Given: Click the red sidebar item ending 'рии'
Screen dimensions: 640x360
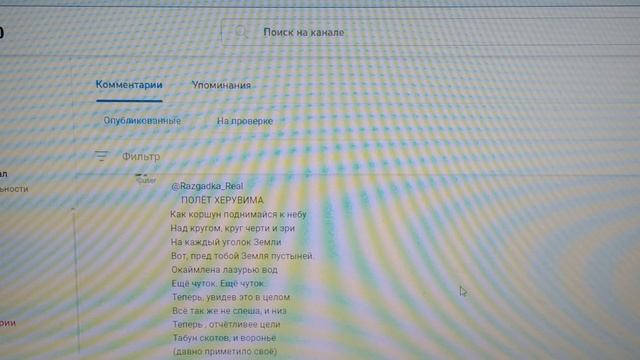Looking at the screenshot, I should (8, 323).
